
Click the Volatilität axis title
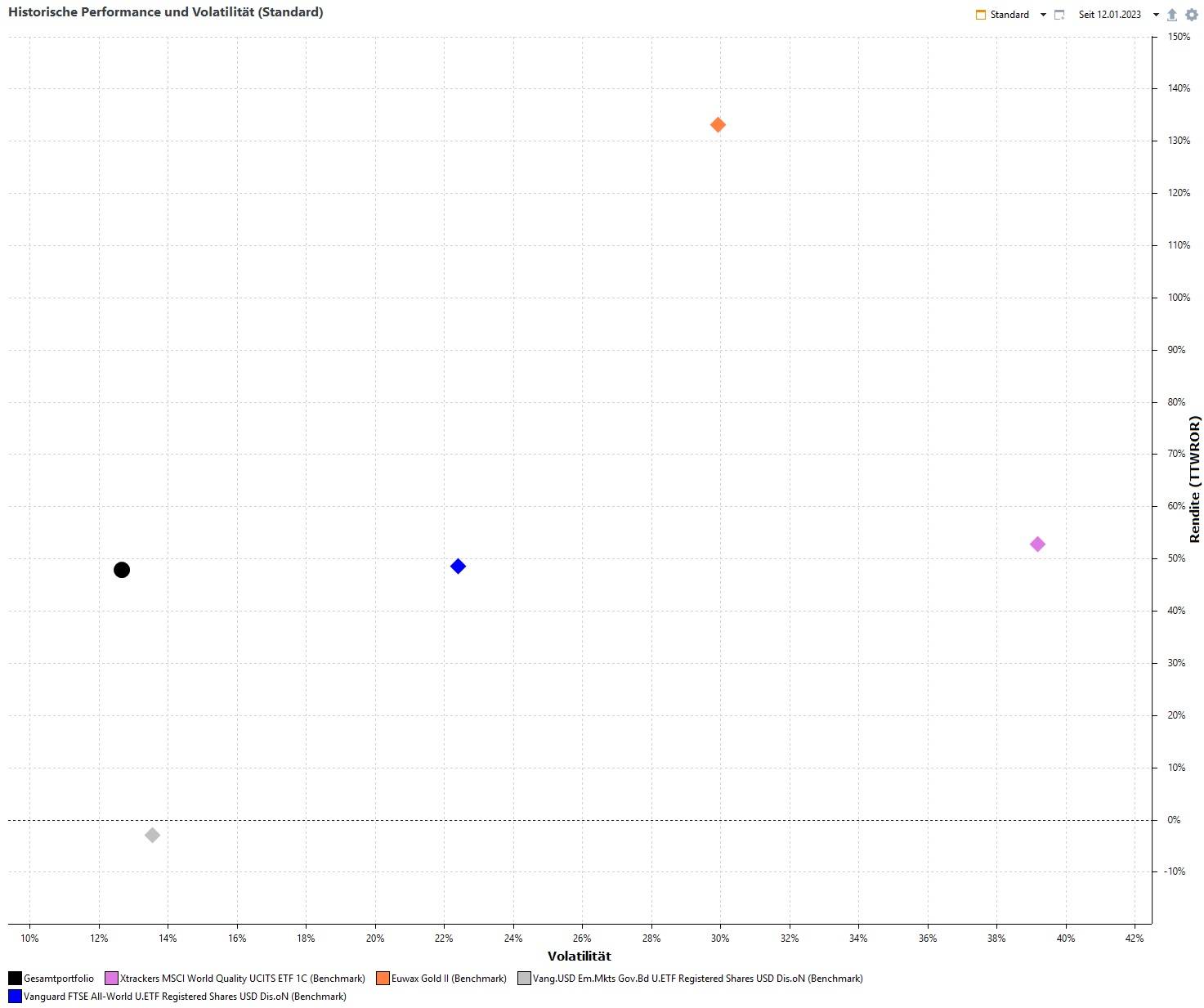click(x=579, y=956)
